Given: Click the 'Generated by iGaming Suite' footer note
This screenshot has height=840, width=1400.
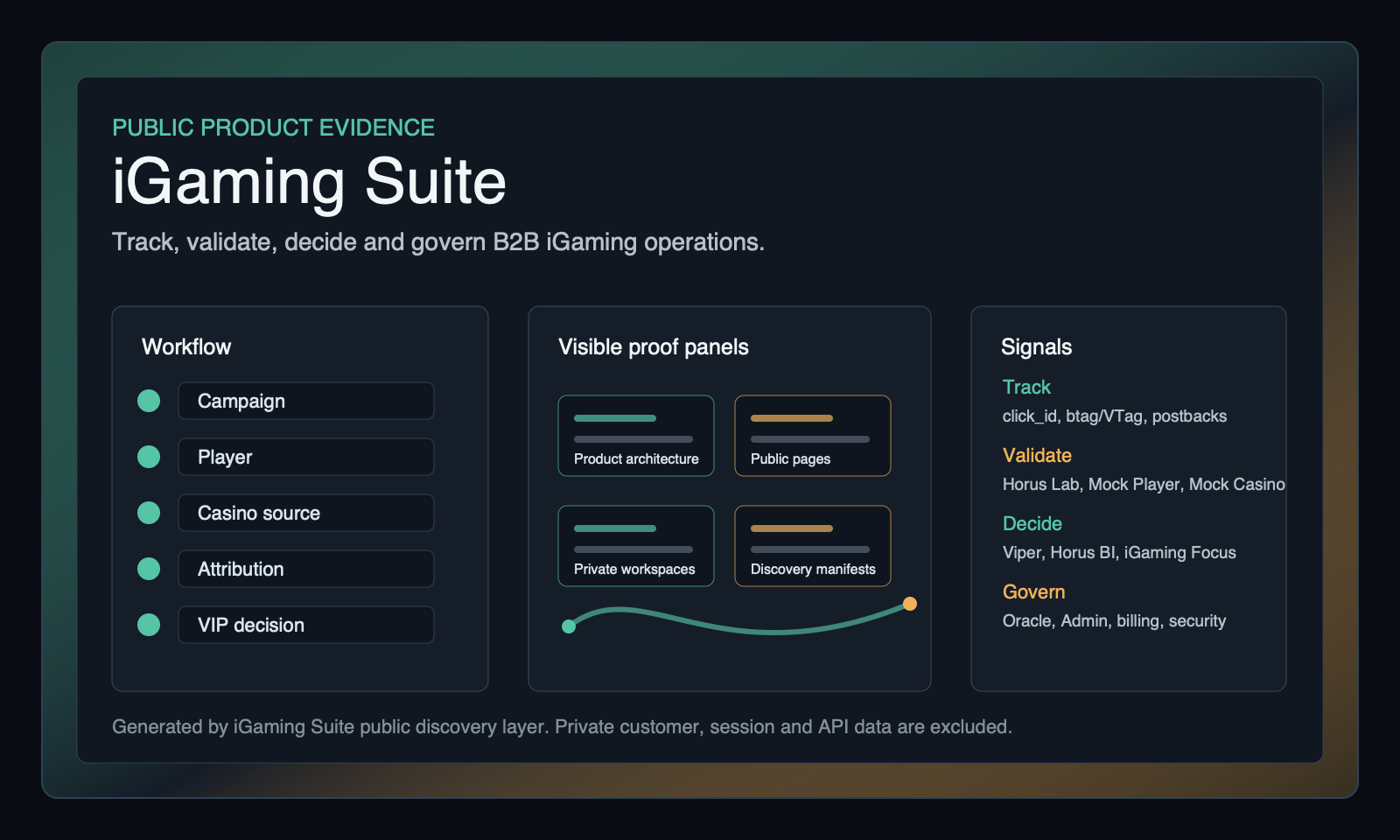Looking at the screenshot, I should coord(562,727).
